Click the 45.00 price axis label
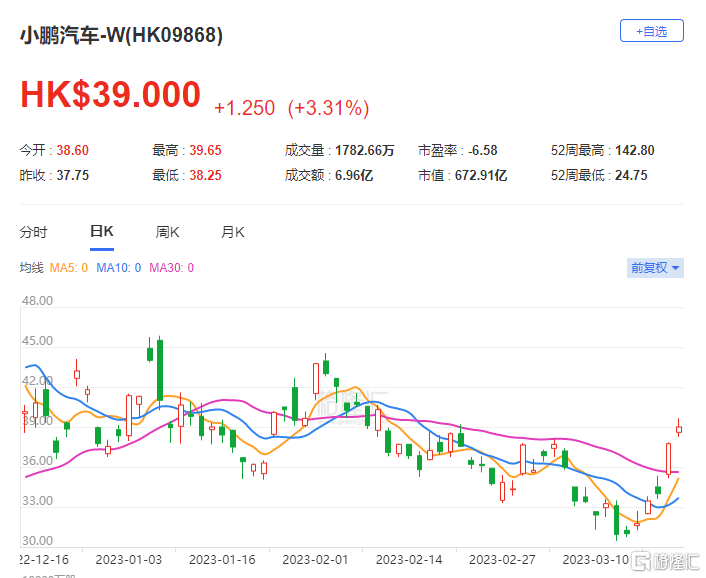 click(37, 341)
